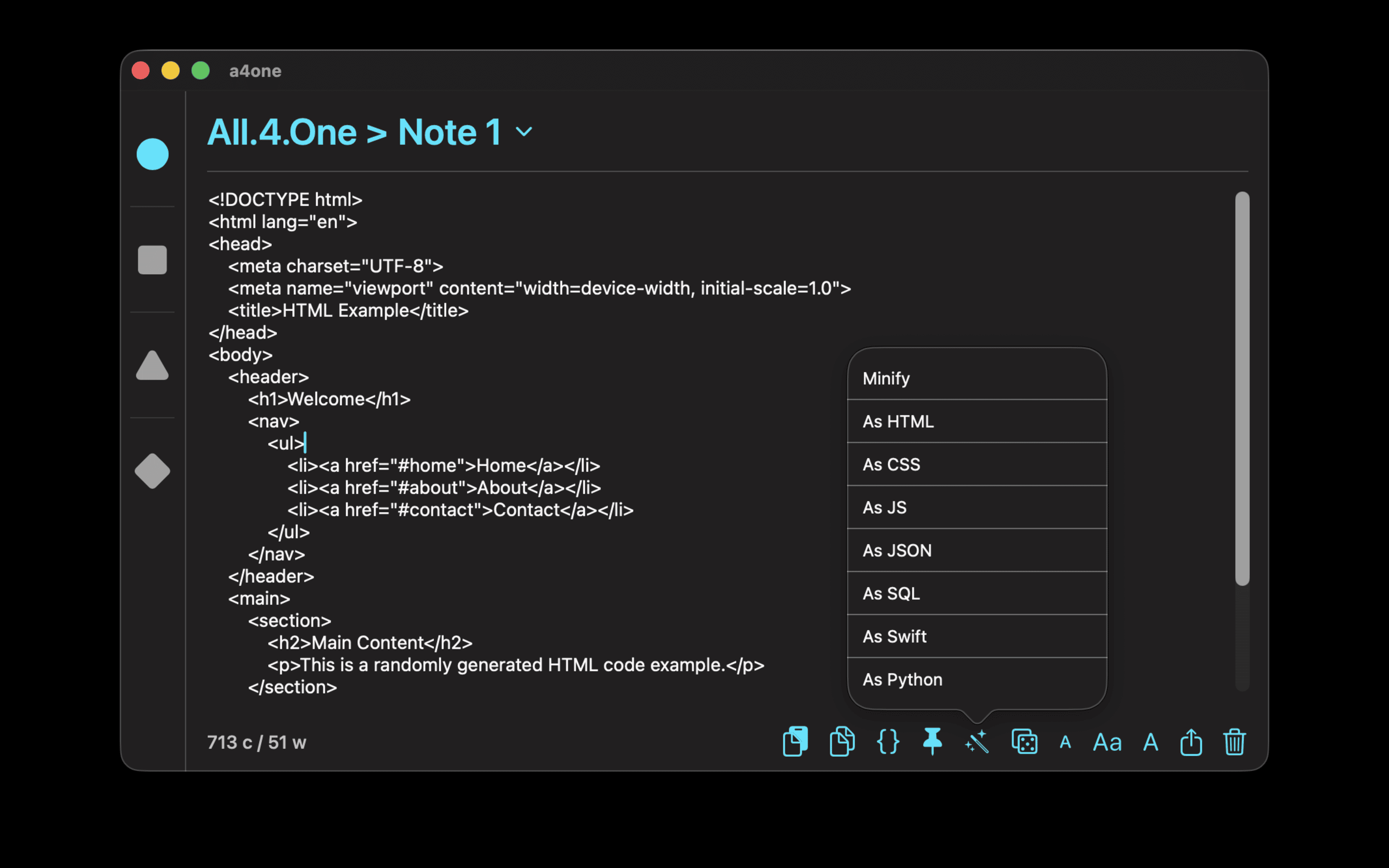Viewport: 1389px width, 868px height.
Task: Click the dice random content generator icon
Action: coord(1024,741)
